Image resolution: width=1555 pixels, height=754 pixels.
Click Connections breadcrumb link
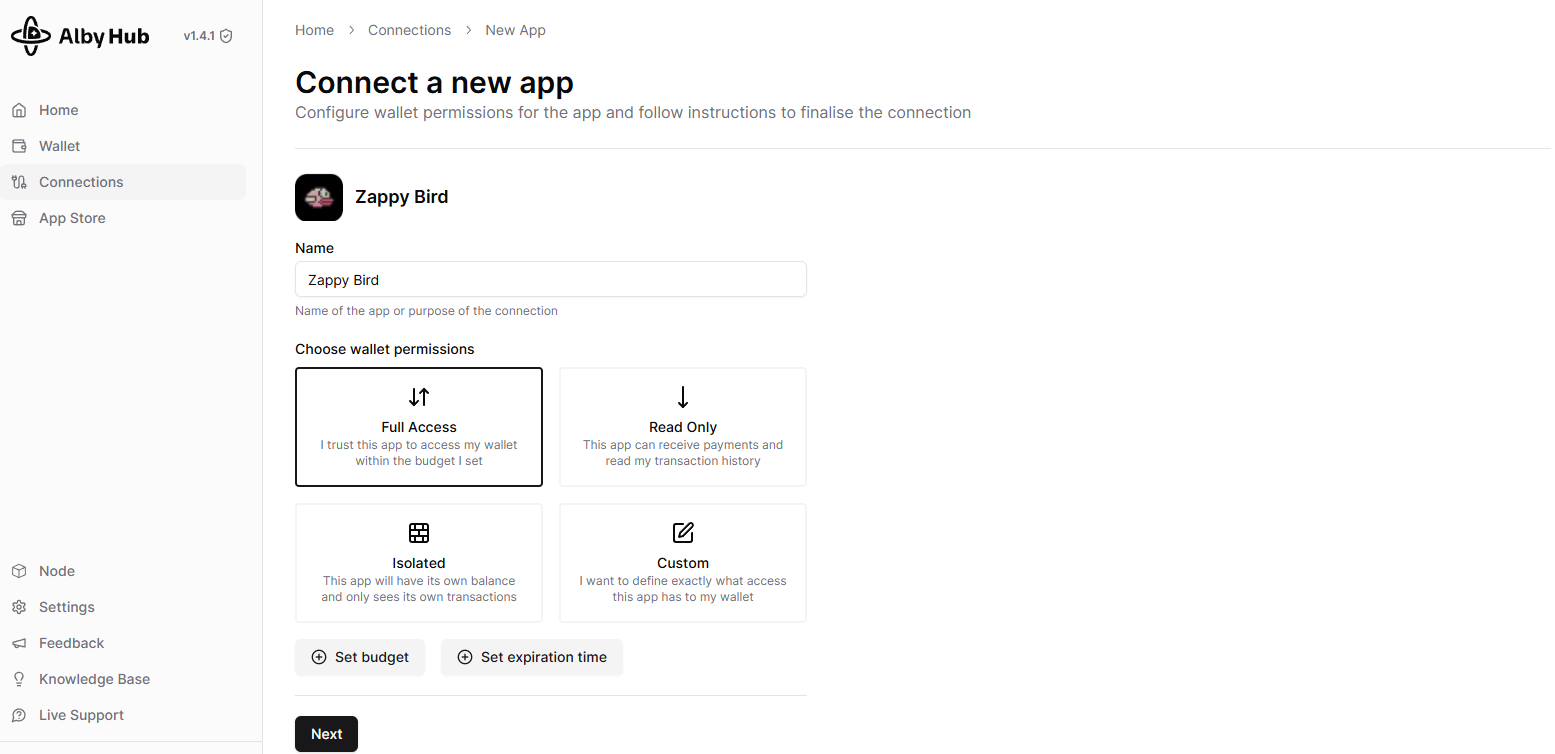click(409, 30)
